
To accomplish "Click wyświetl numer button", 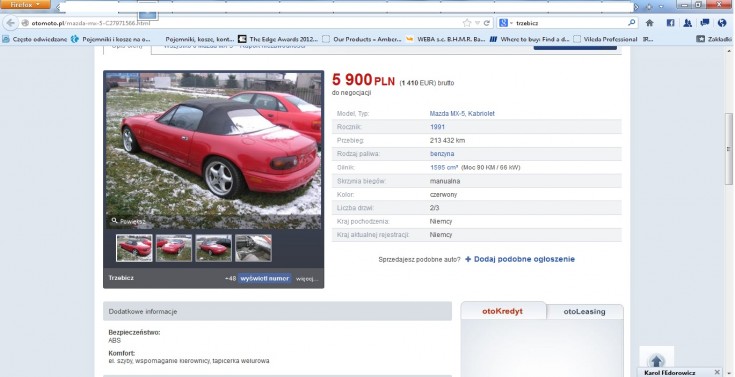I will tap(265, 279).
